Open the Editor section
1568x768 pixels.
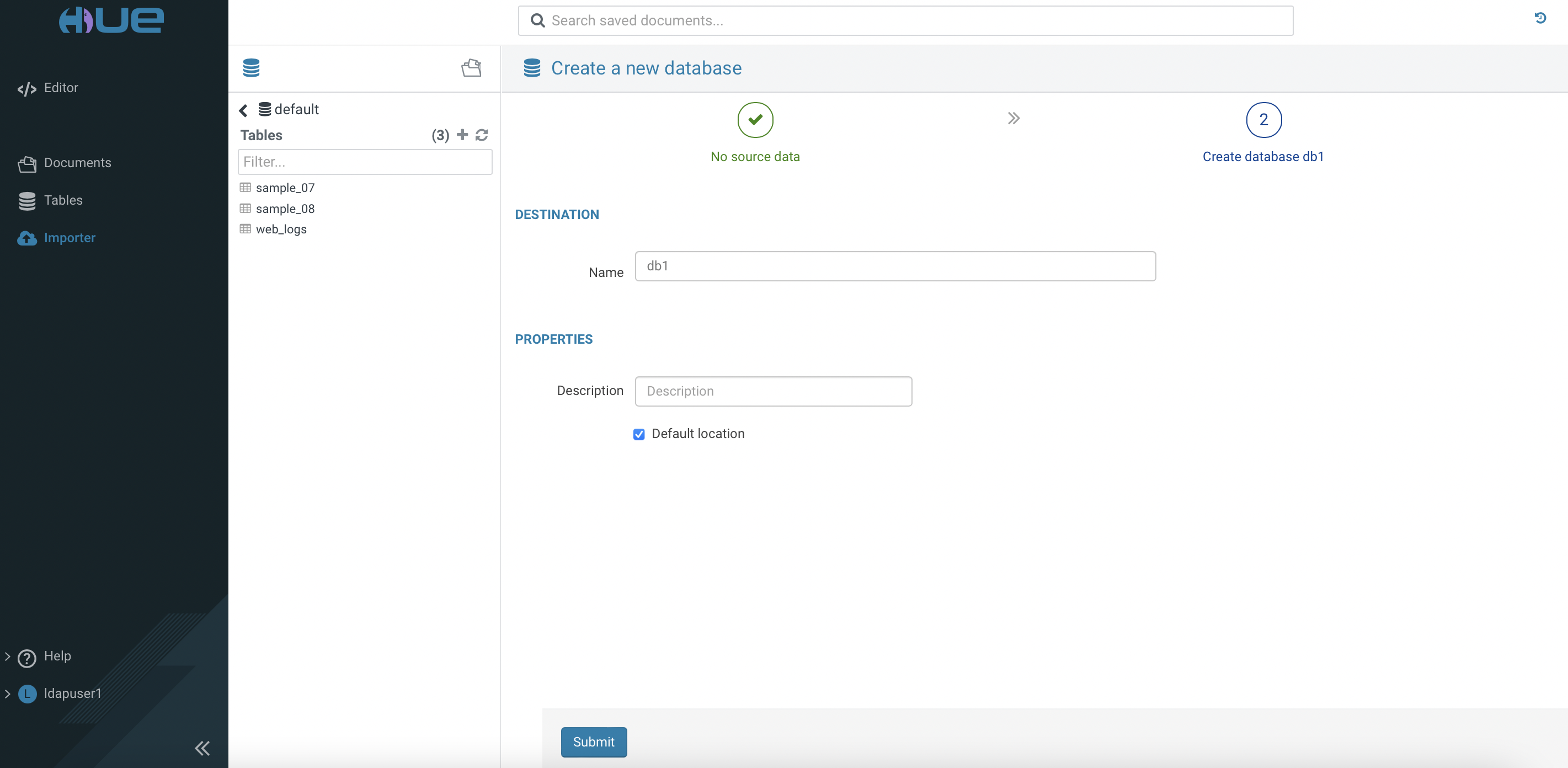coord(60,88)
